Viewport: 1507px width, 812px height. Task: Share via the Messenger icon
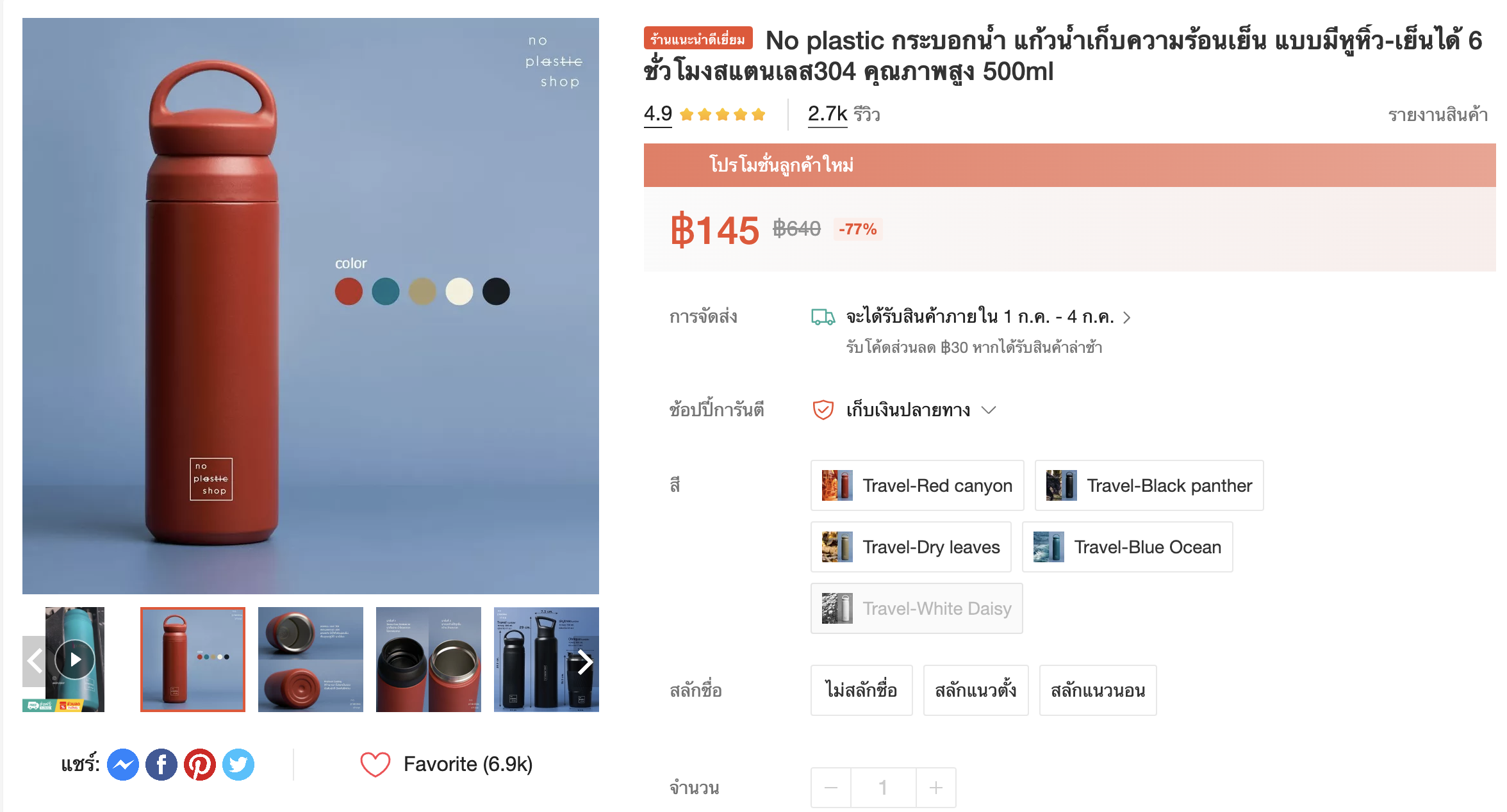pyautogui.click(x=123, y=765)
